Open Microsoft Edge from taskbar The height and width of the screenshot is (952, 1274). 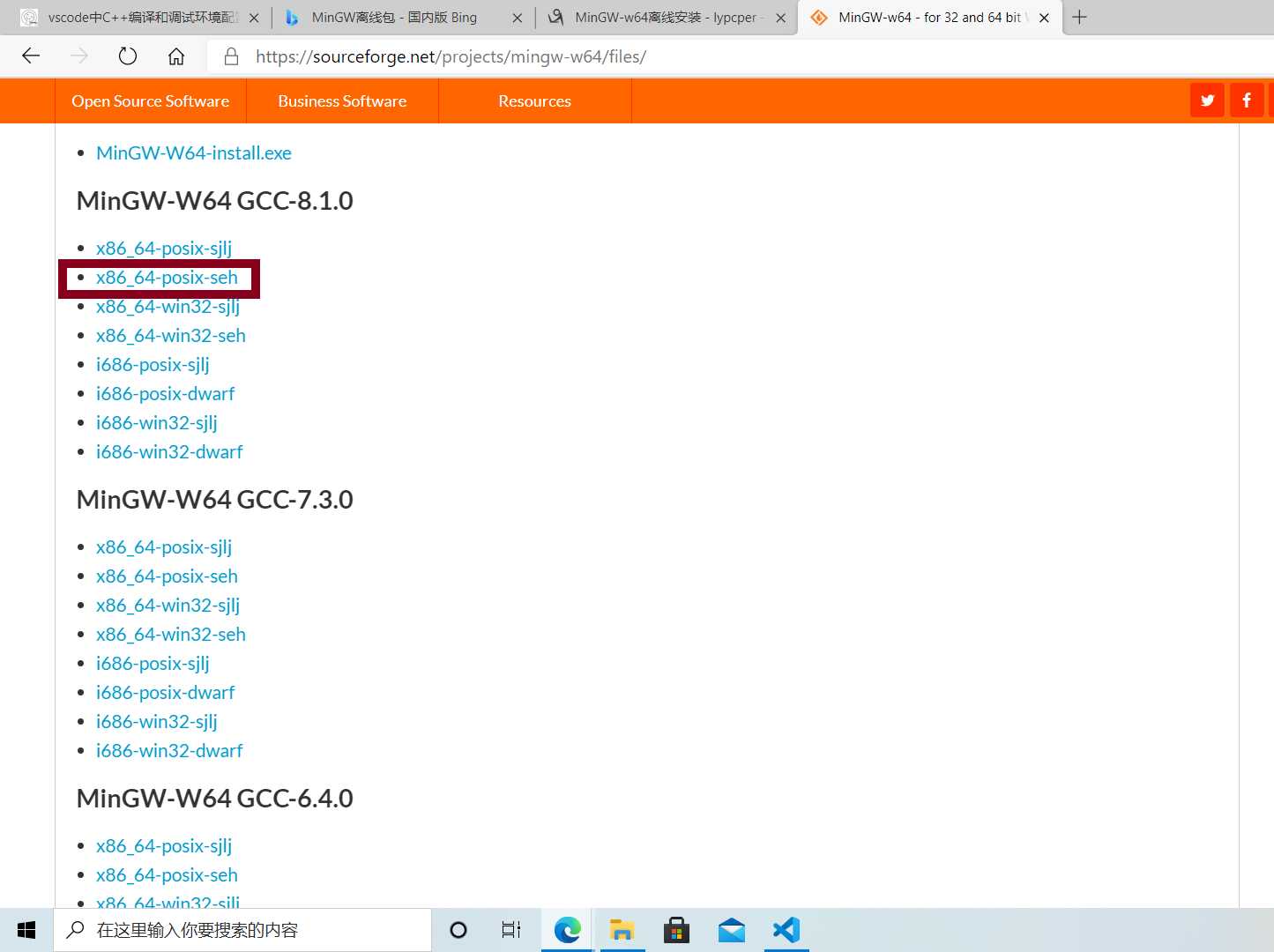(567, 930)
